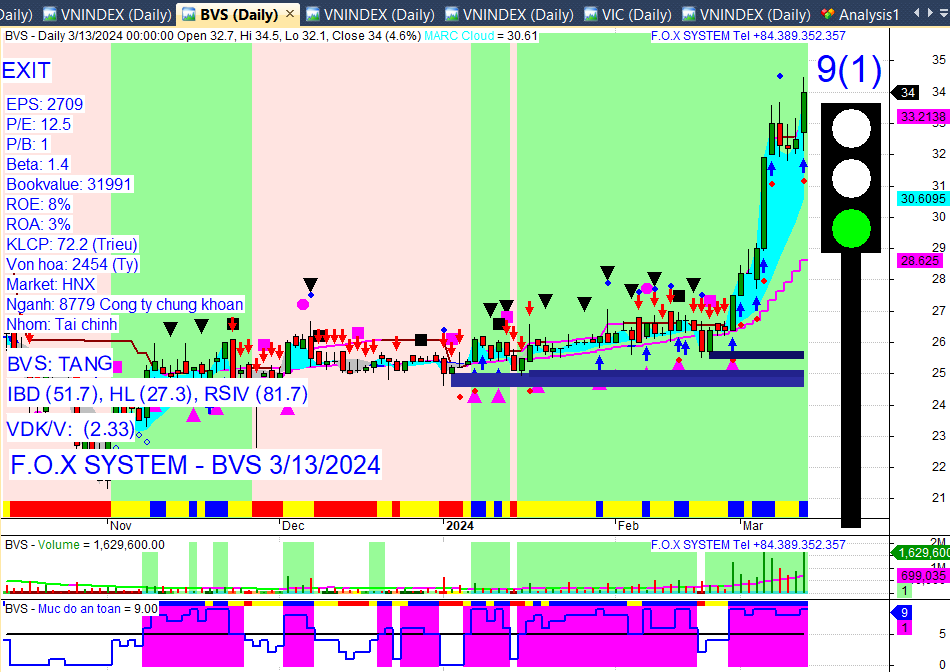Switch to the VIC (Daily) tab
The width and height of the screenshot is (950, 672).
(x=629, y=14)
